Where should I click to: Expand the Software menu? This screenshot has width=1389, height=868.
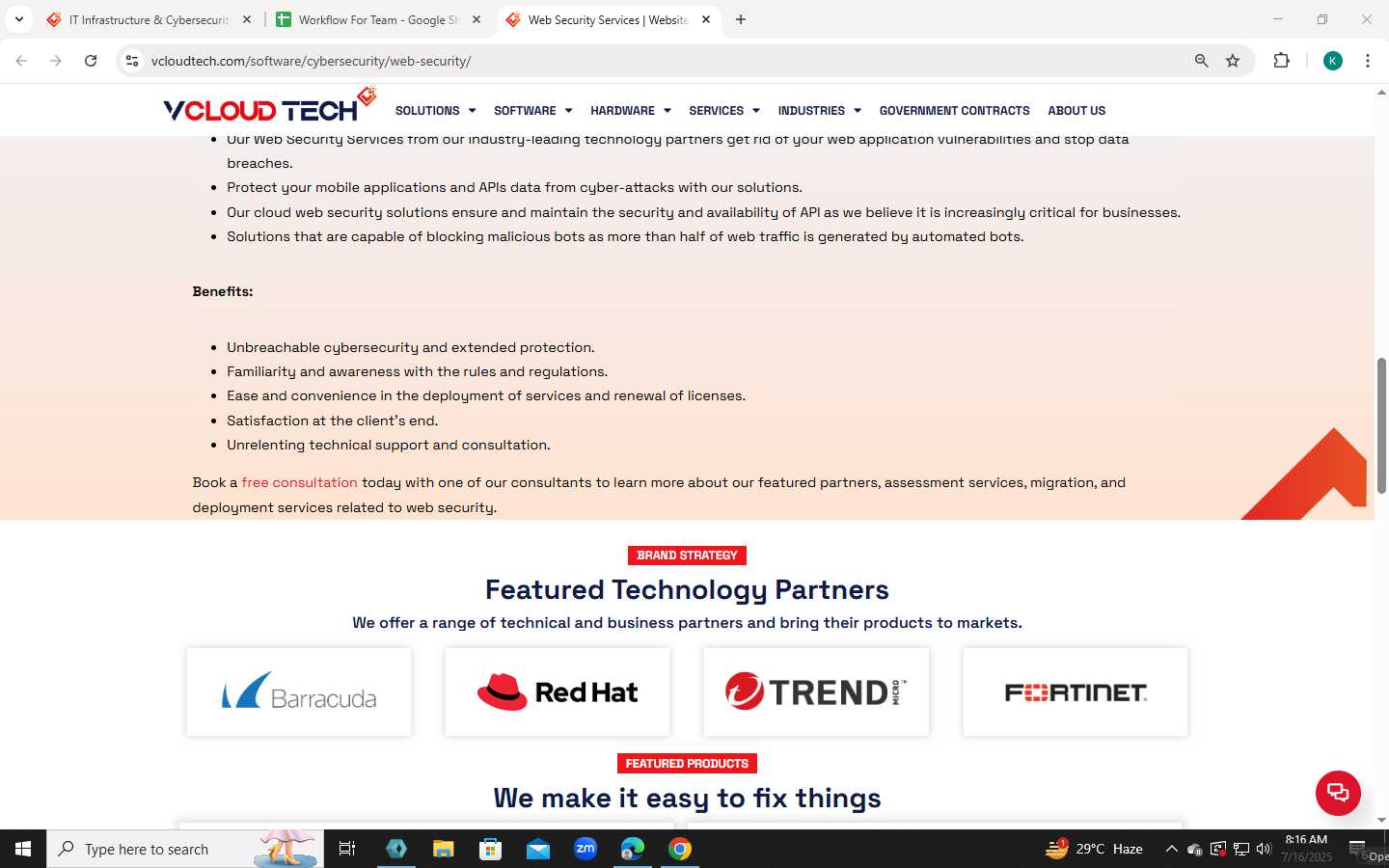532,111
